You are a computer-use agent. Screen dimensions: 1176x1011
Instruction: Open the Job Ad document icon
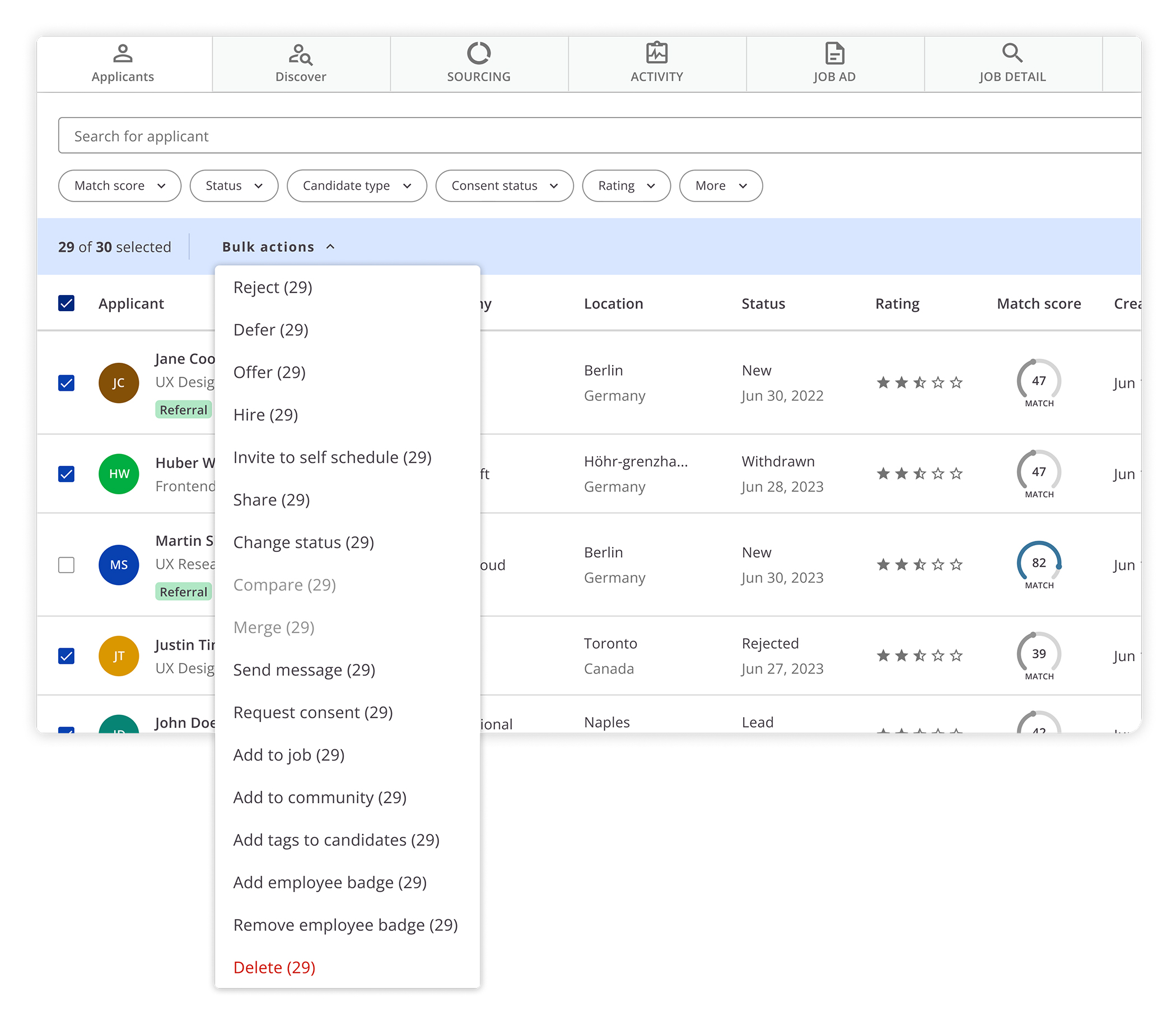point(834,53)
